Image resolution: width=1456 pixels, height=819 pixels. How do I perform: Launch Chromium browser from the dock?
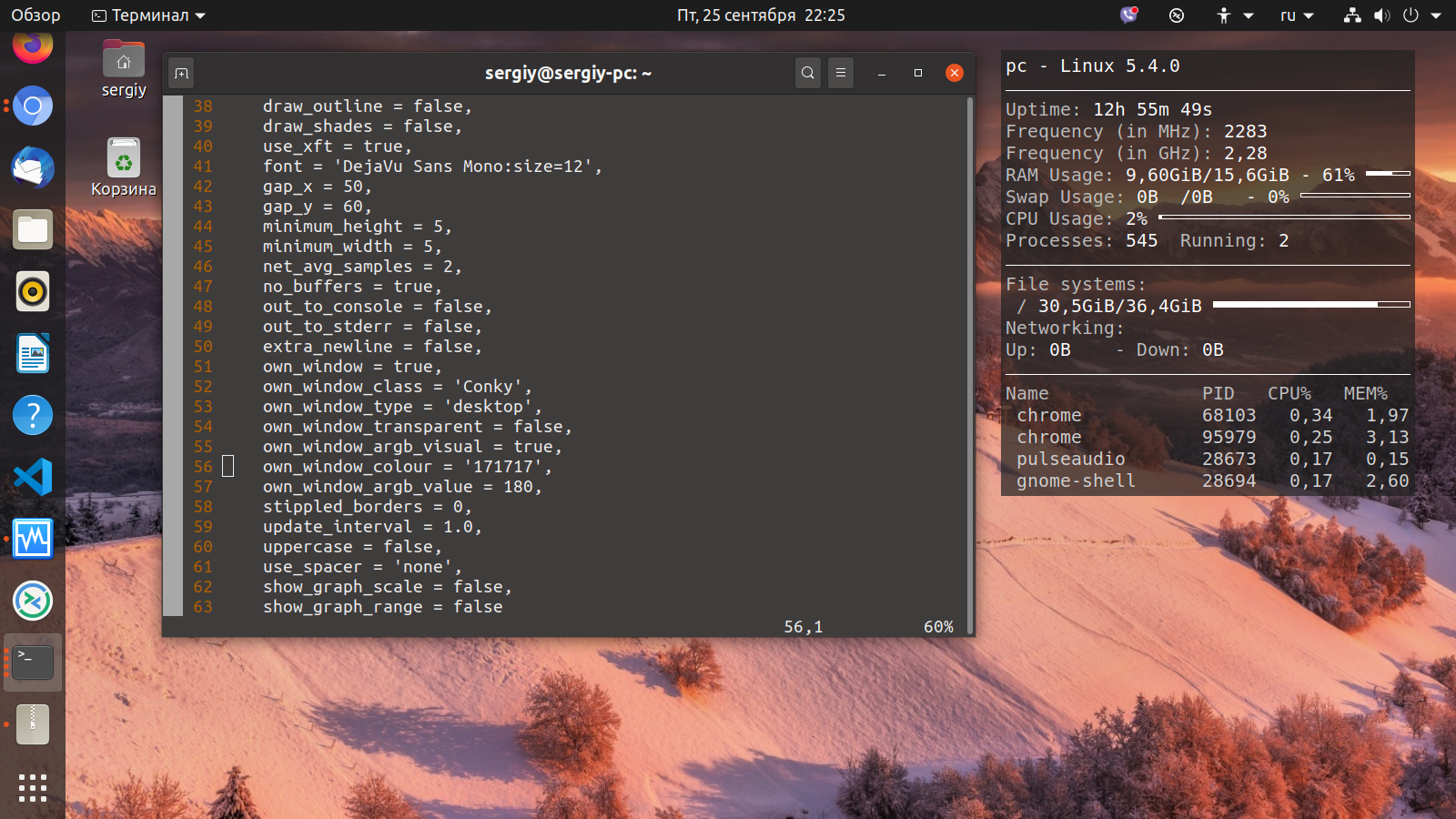[x=33, y=106]
